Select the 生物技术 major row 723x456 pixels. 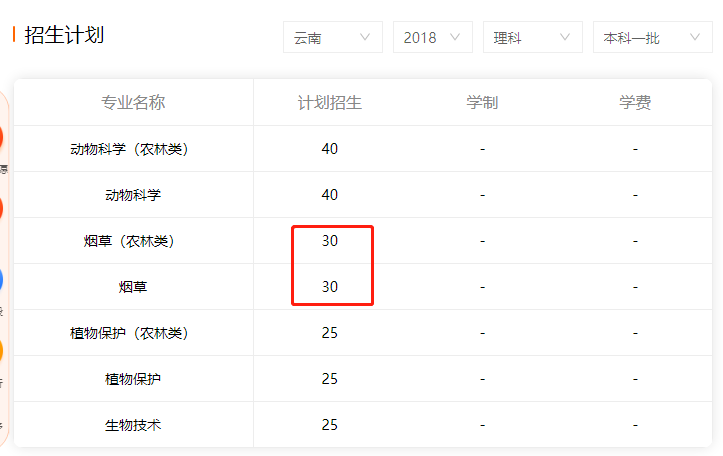click(133, 425)
